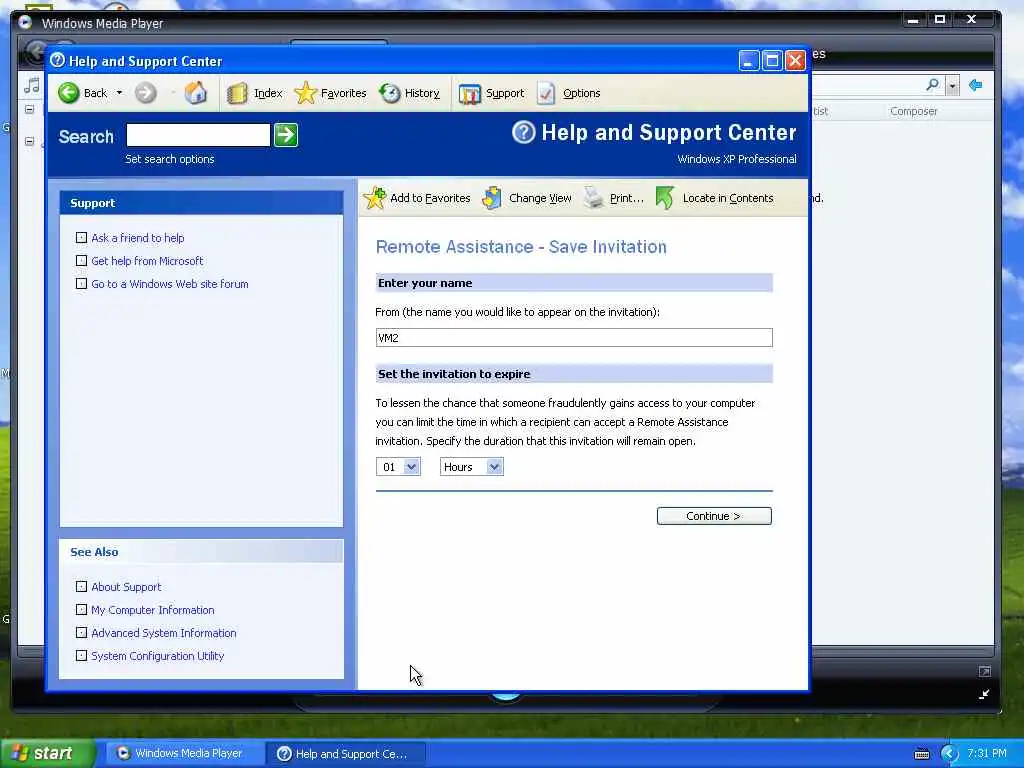Open the About Support link

[x=126, y=587]
